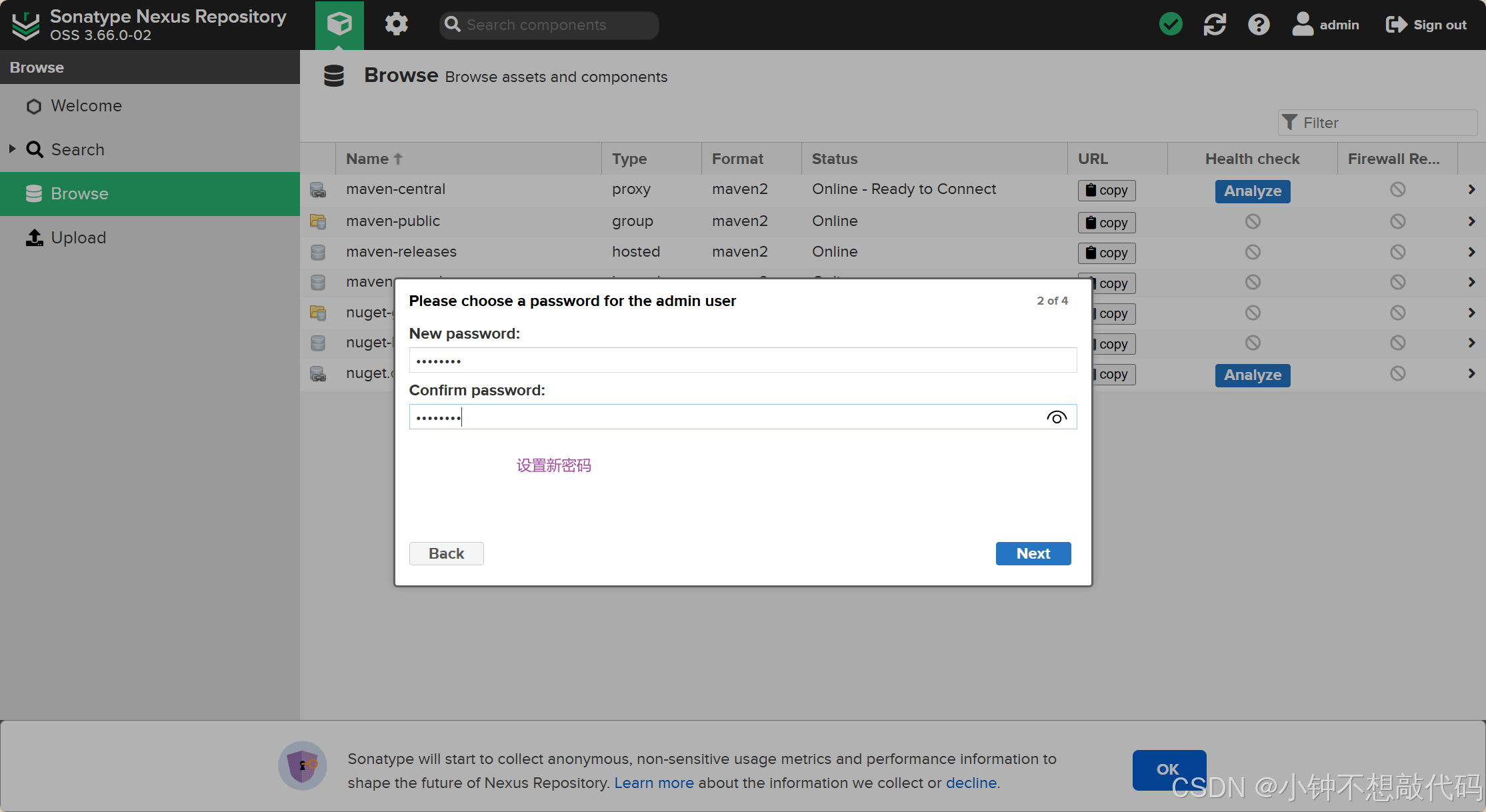Click maven-releases health check unavailable icon

1253,252
